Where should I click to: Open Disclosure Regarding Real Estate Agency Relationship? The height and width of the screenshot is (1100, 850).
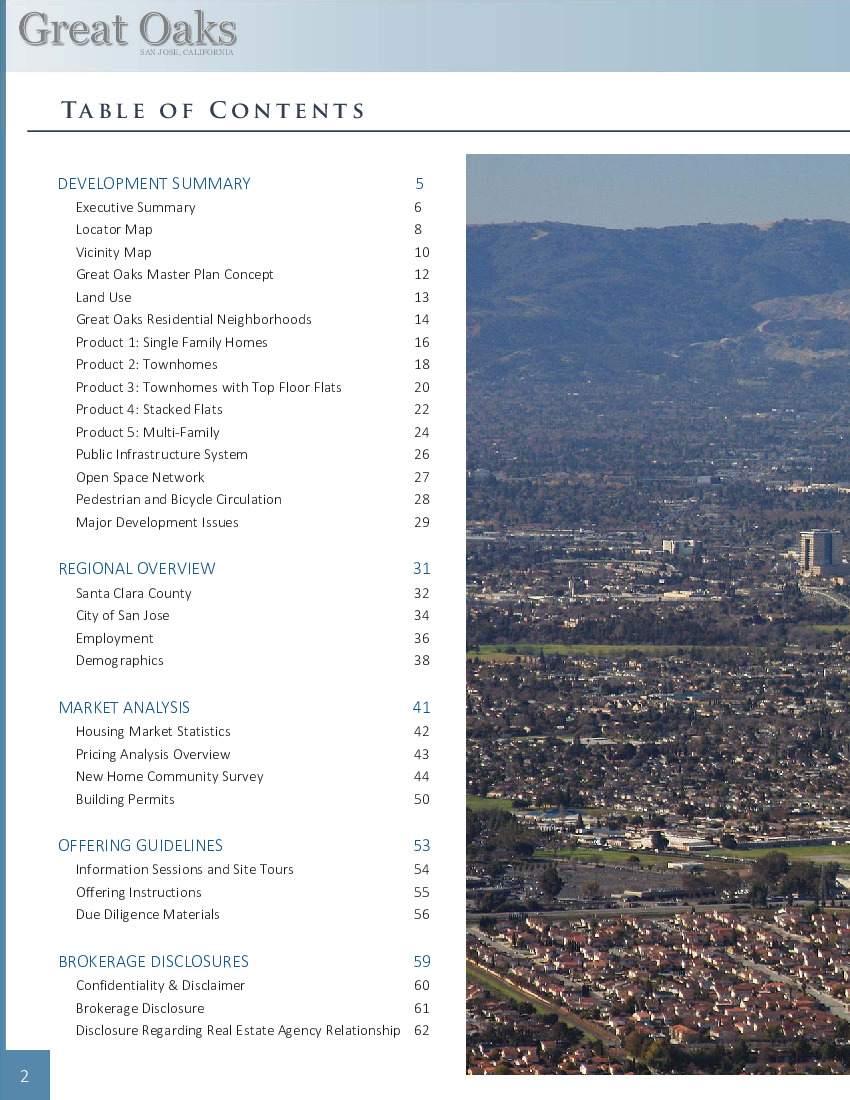[238, 1031]
